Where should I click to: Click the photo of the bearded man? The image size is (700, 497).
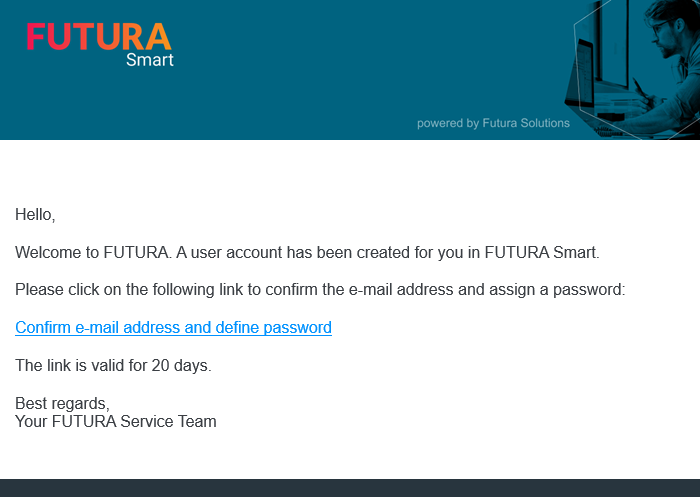[x=668, y=50]
